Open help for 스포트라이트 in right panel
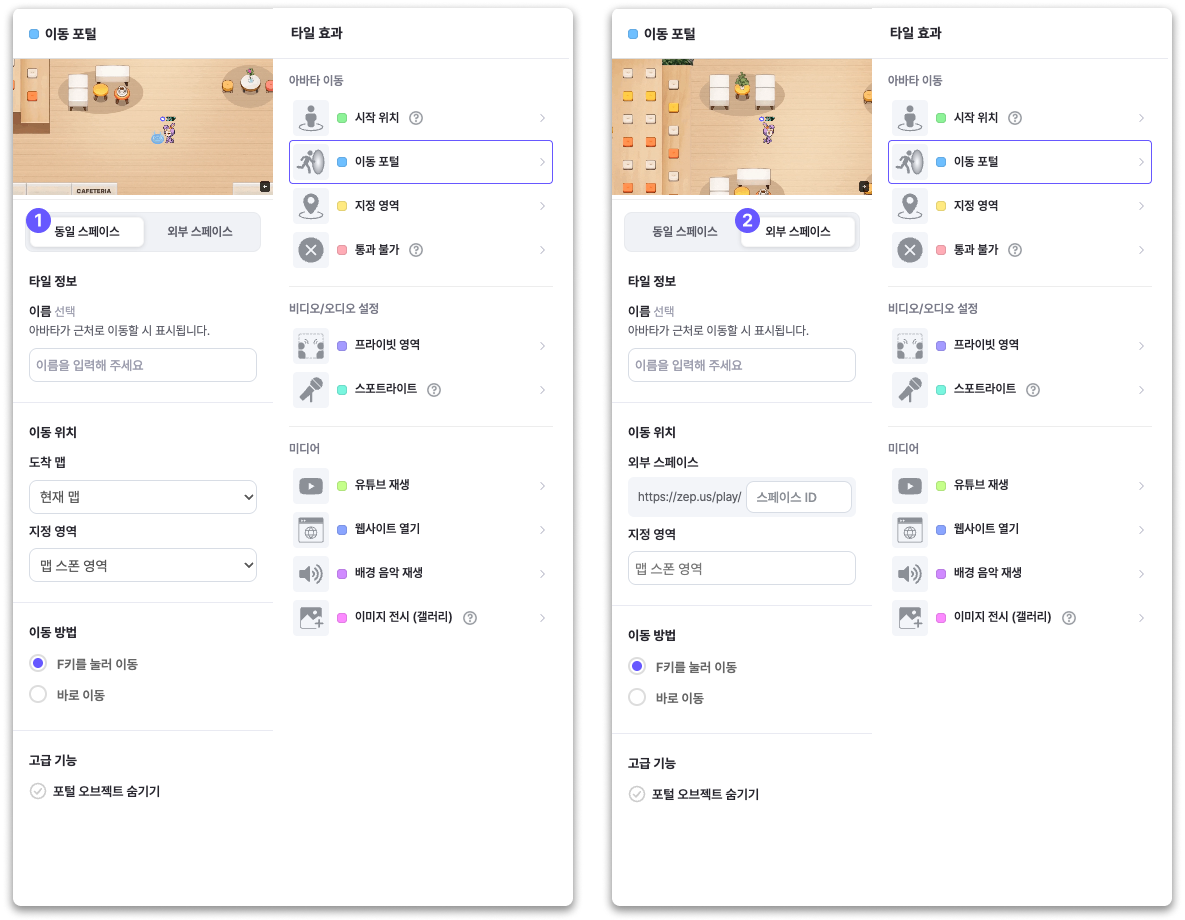 click(x=1033, y=389)
